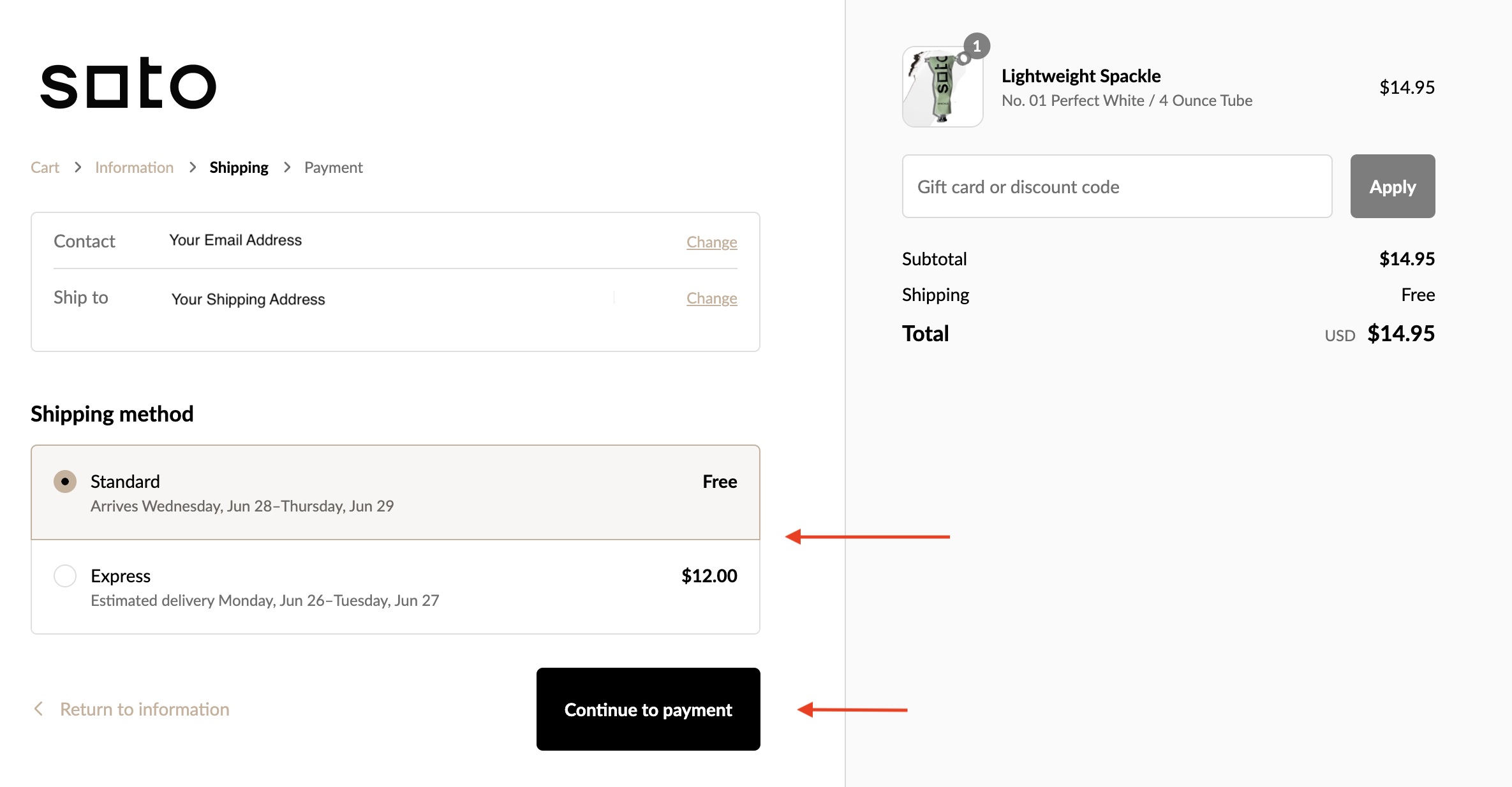The width and height of the screenshot is (1512, 787).
Task: Click the Payment breadcrumb step
Action: [x=333, y=168]
